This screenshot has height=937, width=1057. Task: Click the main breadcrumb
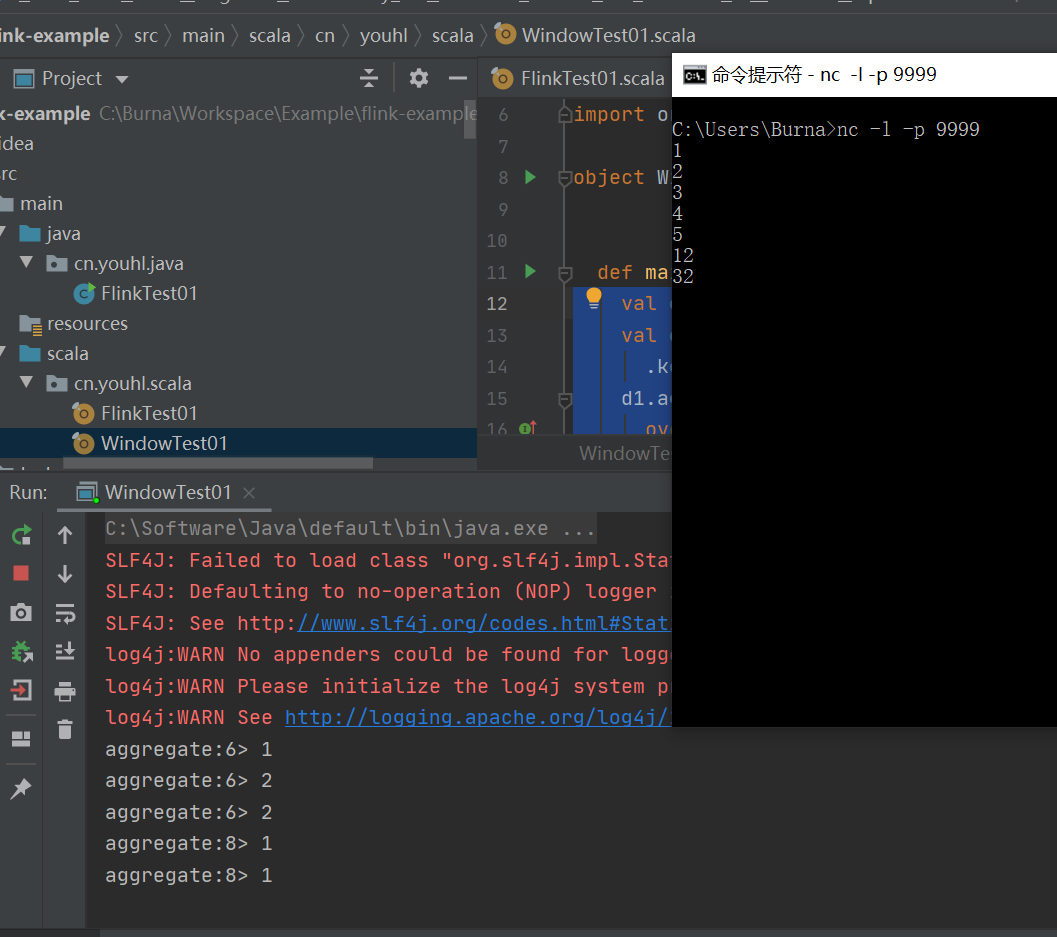point(204,35)
